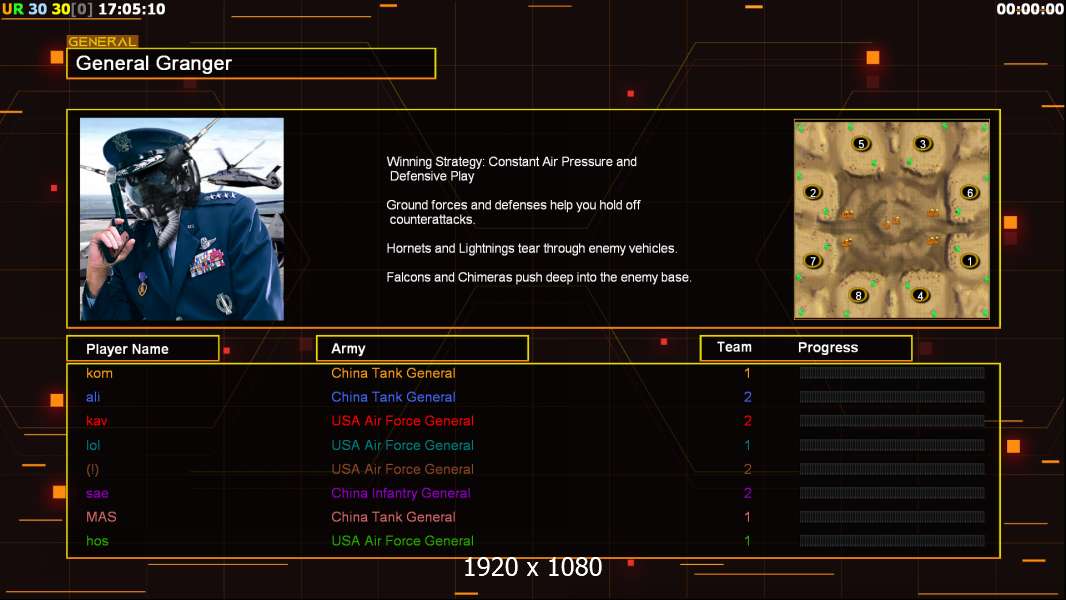Click team number 1 in MAS's row
Viewport: 1066px width, 600px height.
(747, 516)
